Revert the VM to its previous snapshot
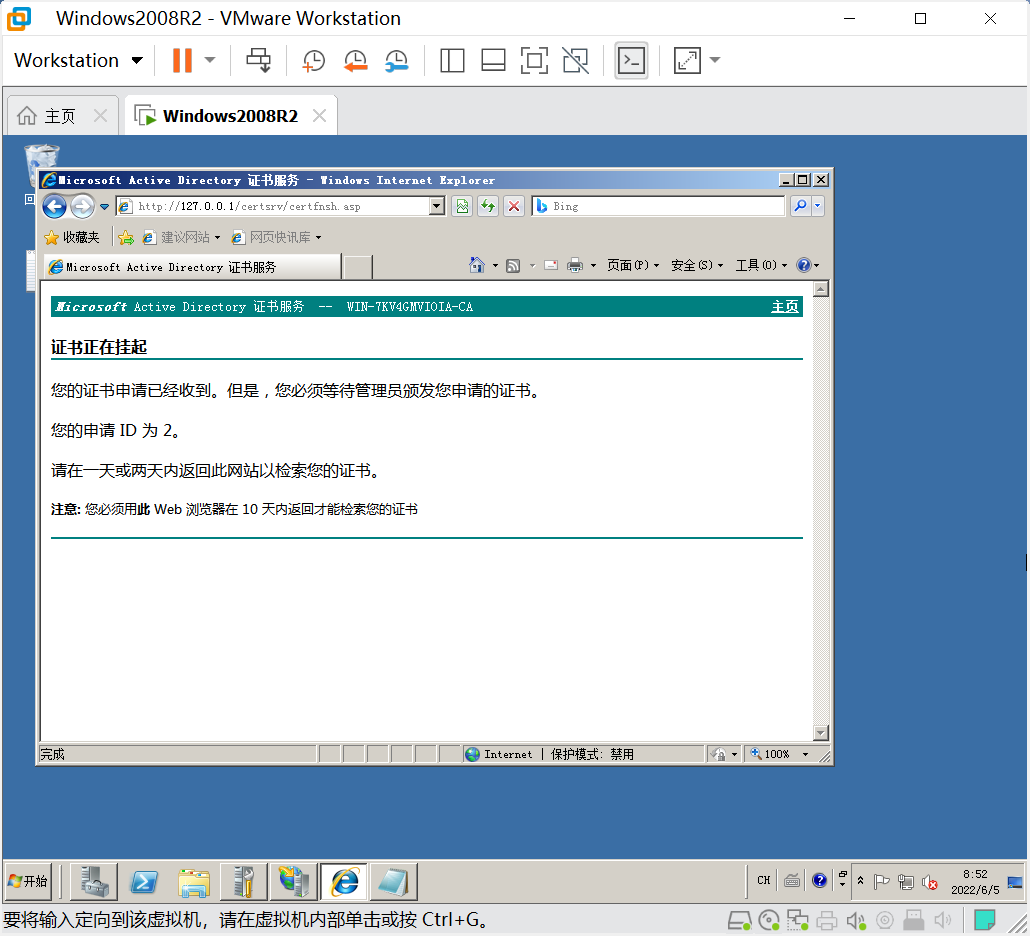 pos(355,60)
